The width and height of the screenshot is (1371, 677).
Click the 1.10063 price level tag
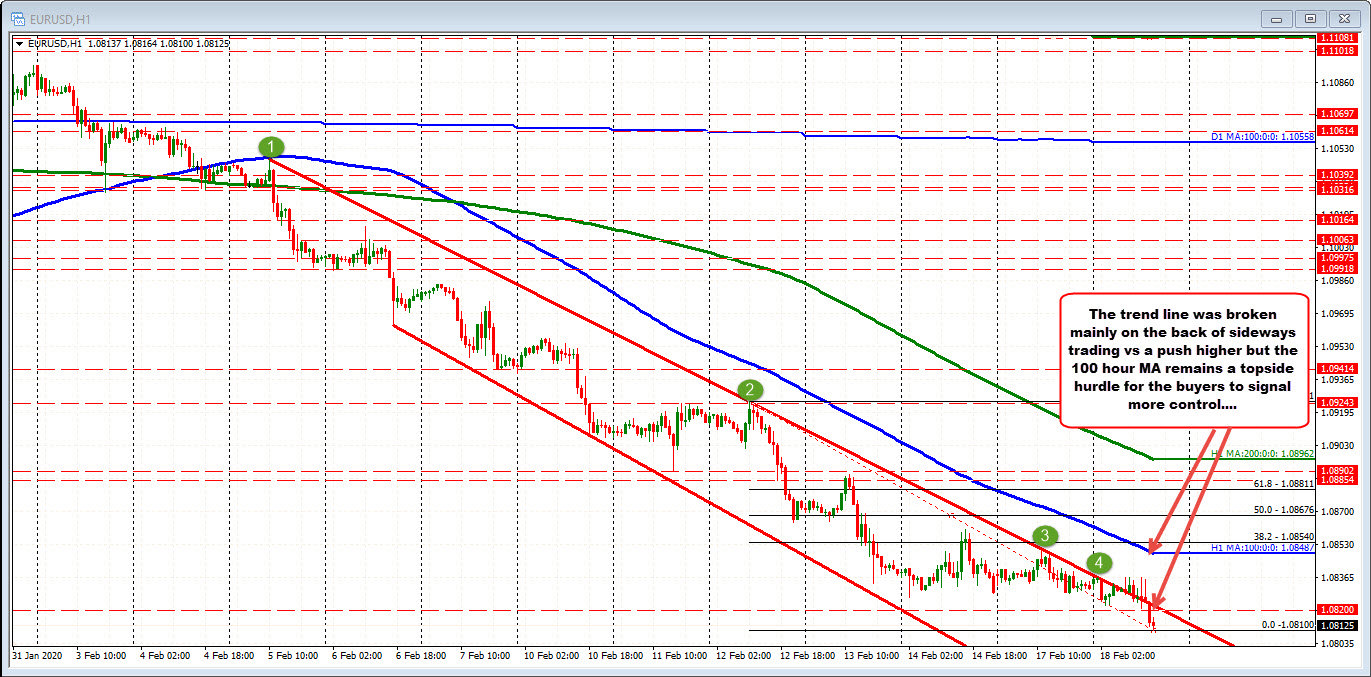tap(1337, 240)
